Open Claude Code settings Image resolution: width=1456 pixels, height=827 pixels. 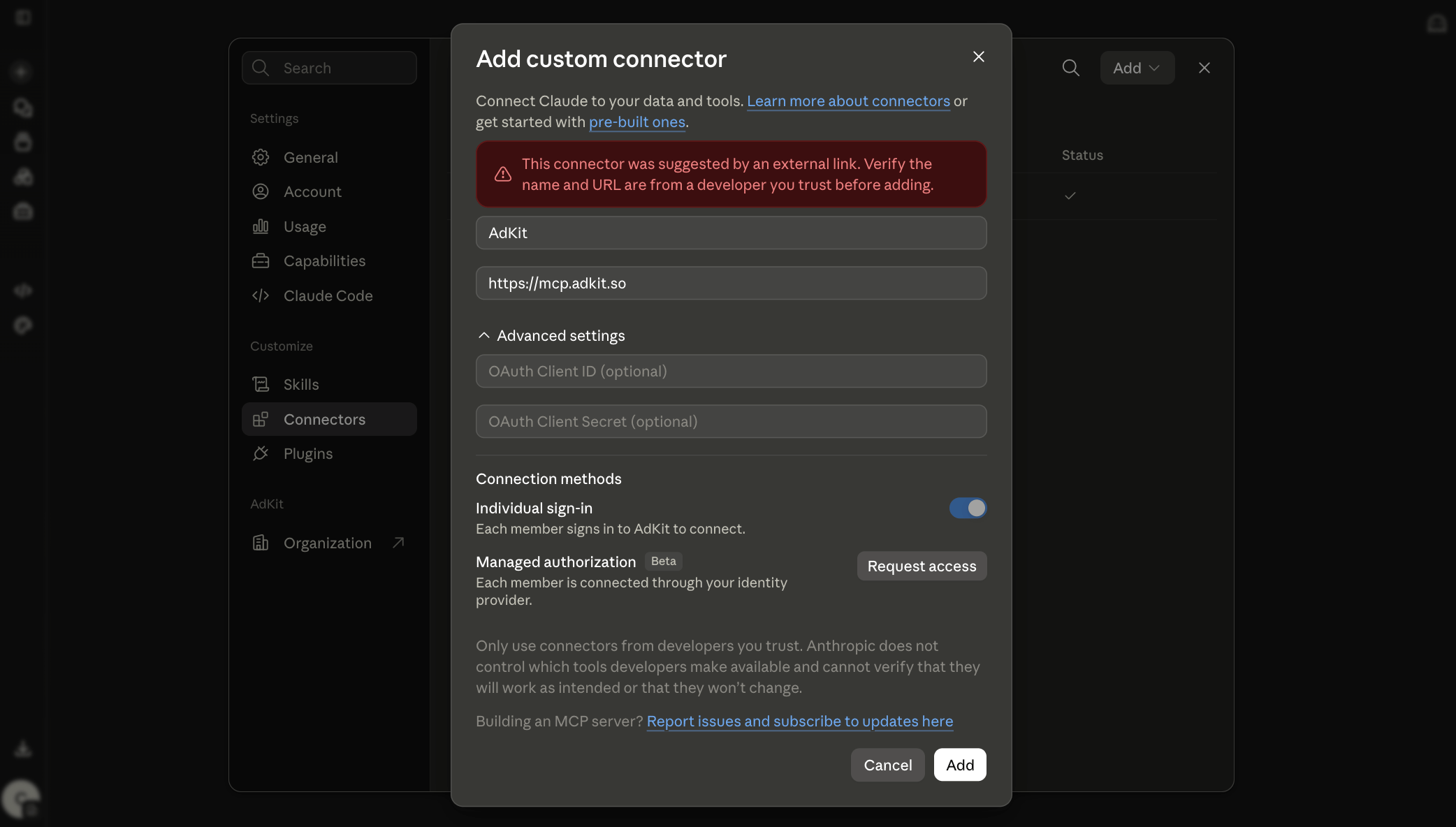(x=329, y=295)
